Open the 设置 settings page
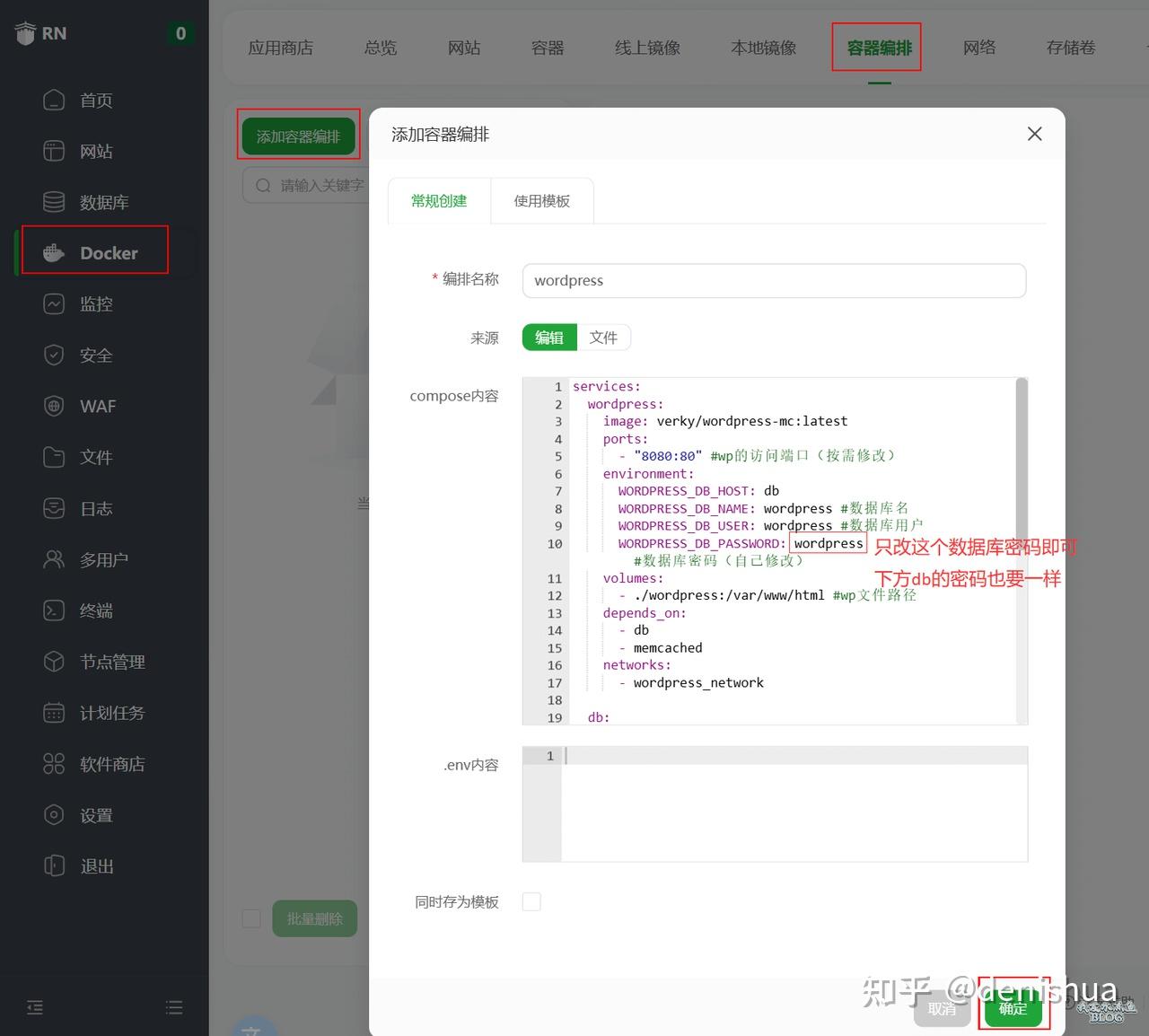The width and height of the screenshot is (1149, 1036). 95,815
